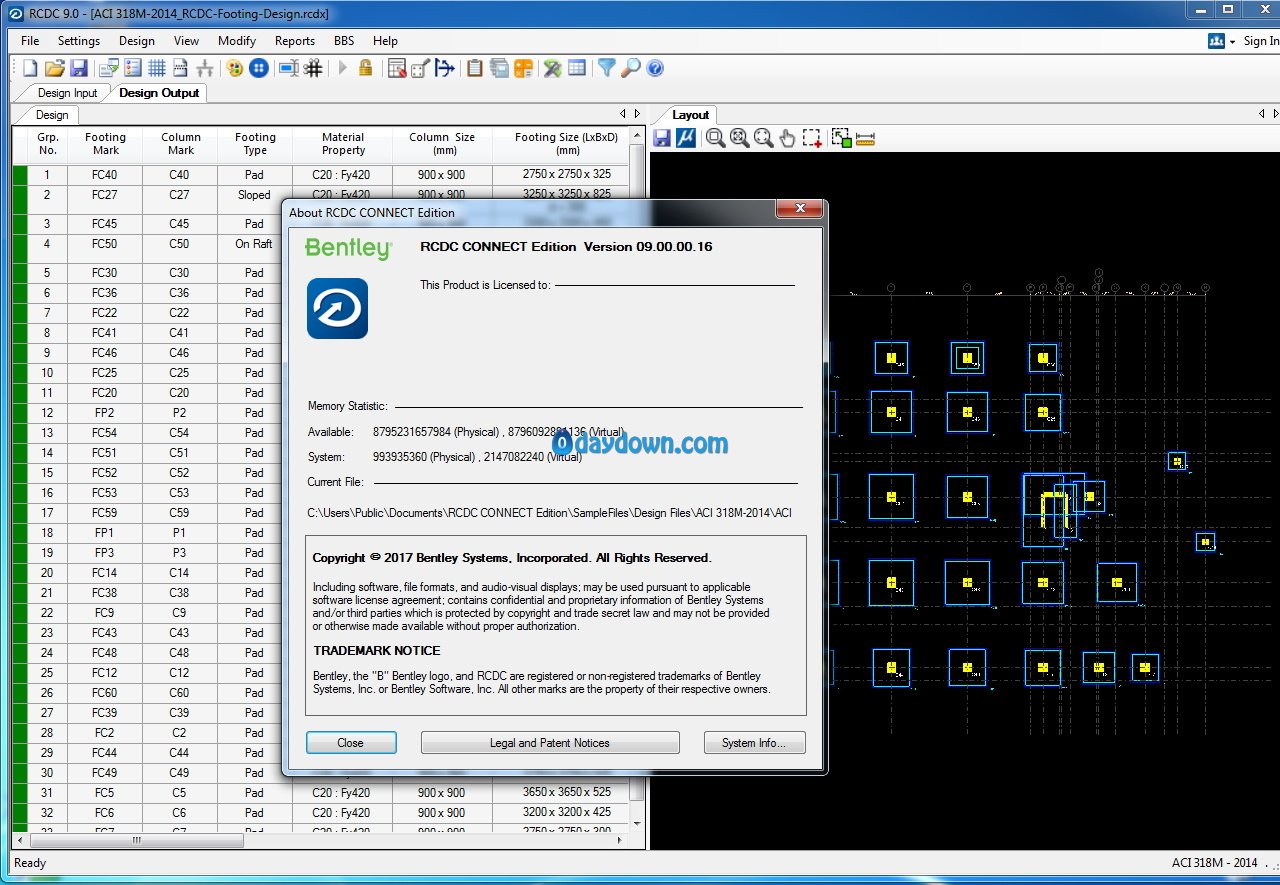This screenshot has width=1280, height=885.
Task: Click the left tab-scroll arrow in Design pane
Action: click(x=622, y=114)
